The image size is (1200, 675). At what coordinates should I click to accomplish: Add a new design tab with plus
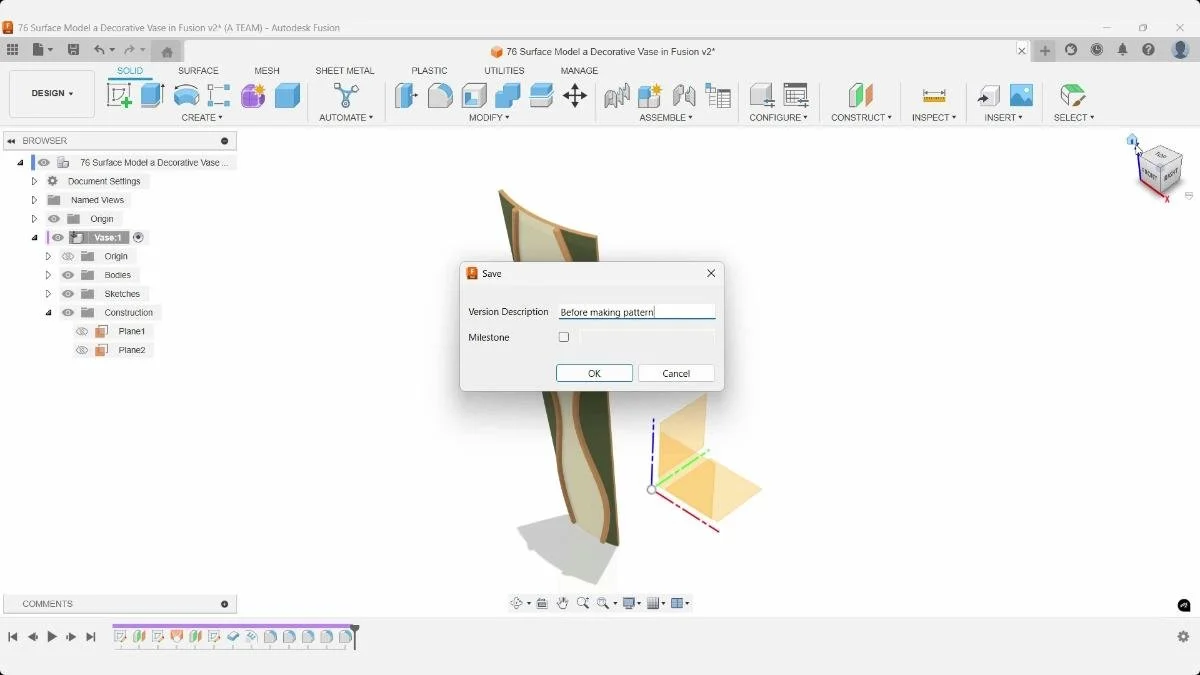coord(1045,50)
